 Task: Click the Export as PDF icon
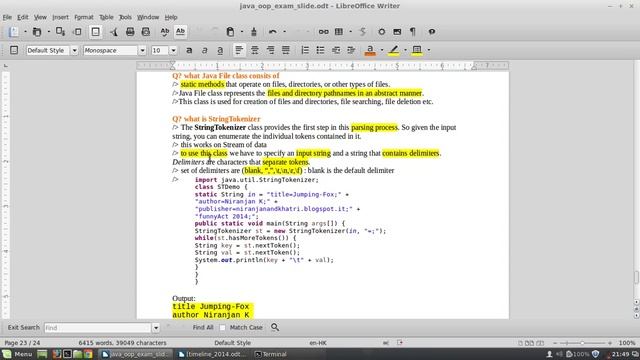click(113, 32)
